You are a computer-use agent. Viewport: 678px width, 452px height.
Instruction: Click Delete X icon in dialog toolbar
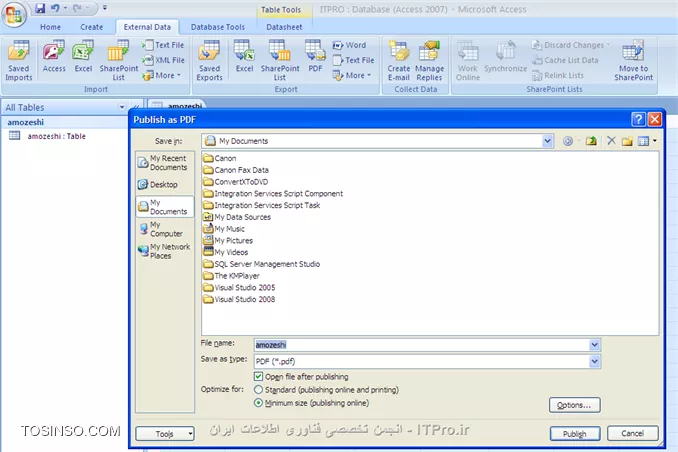coord(611,141)
